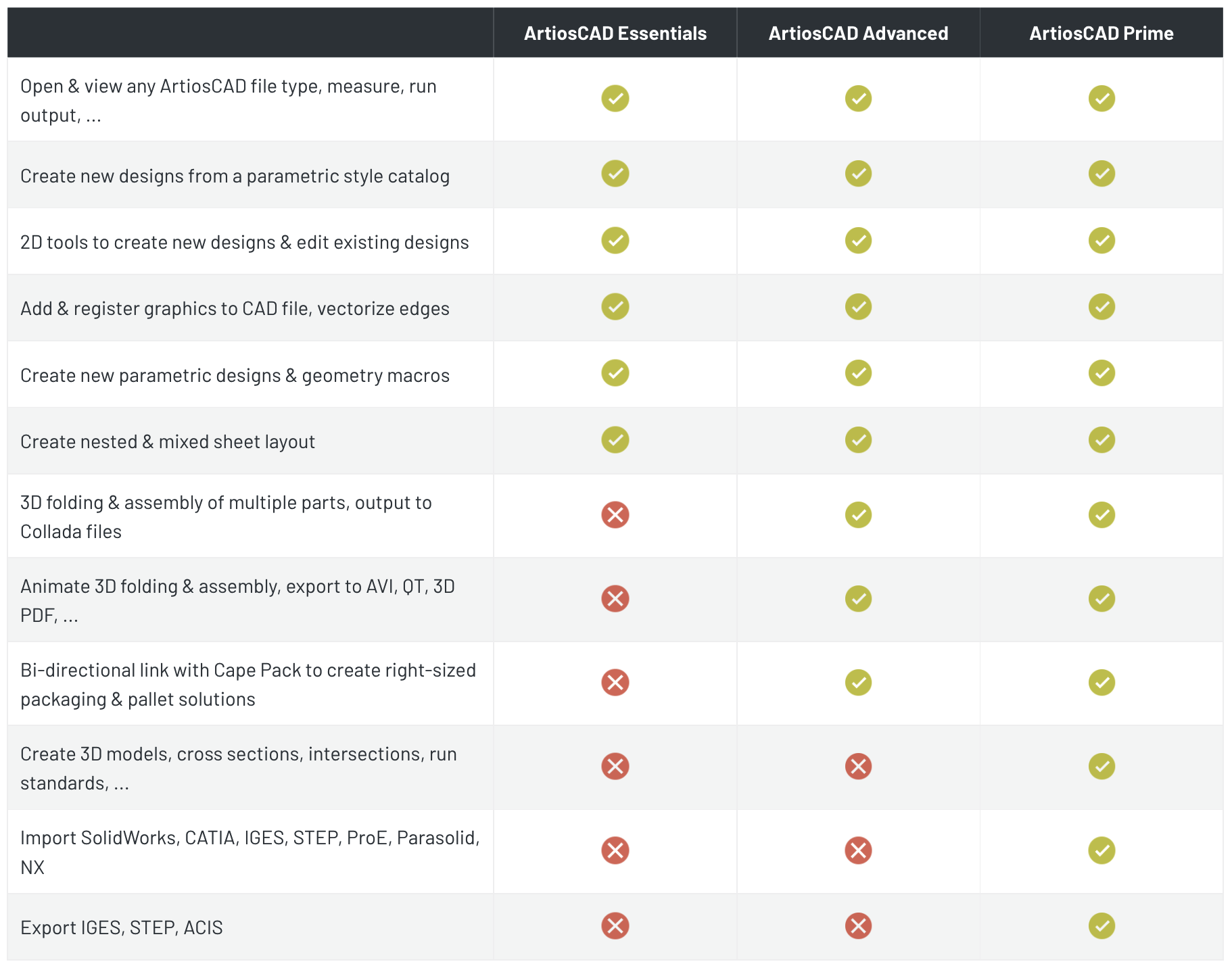Click the ArtiosCAD Prime column header
Screen dimensions: 1232x968
(1101, 33)
